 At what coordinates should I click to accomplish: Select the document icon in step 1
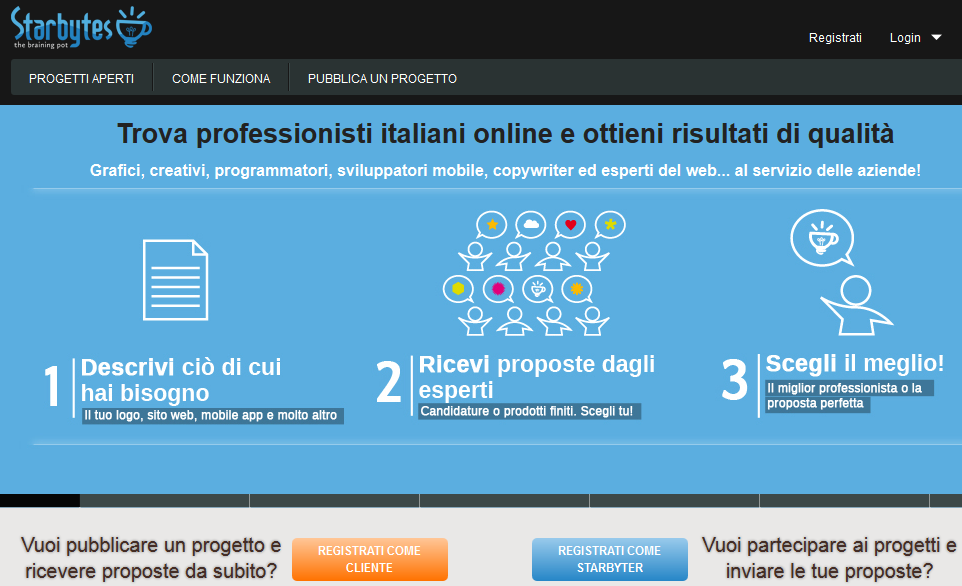click(x=175, y=278)
